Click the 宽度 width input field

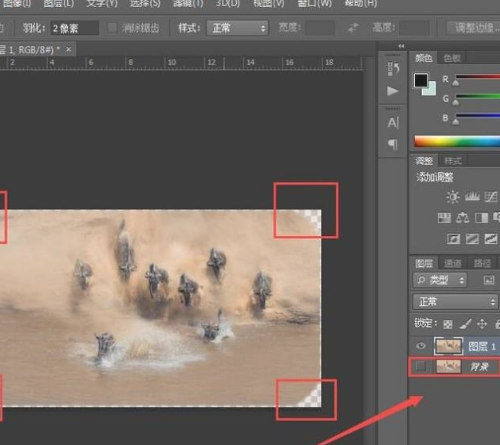(x=320, y=28)
